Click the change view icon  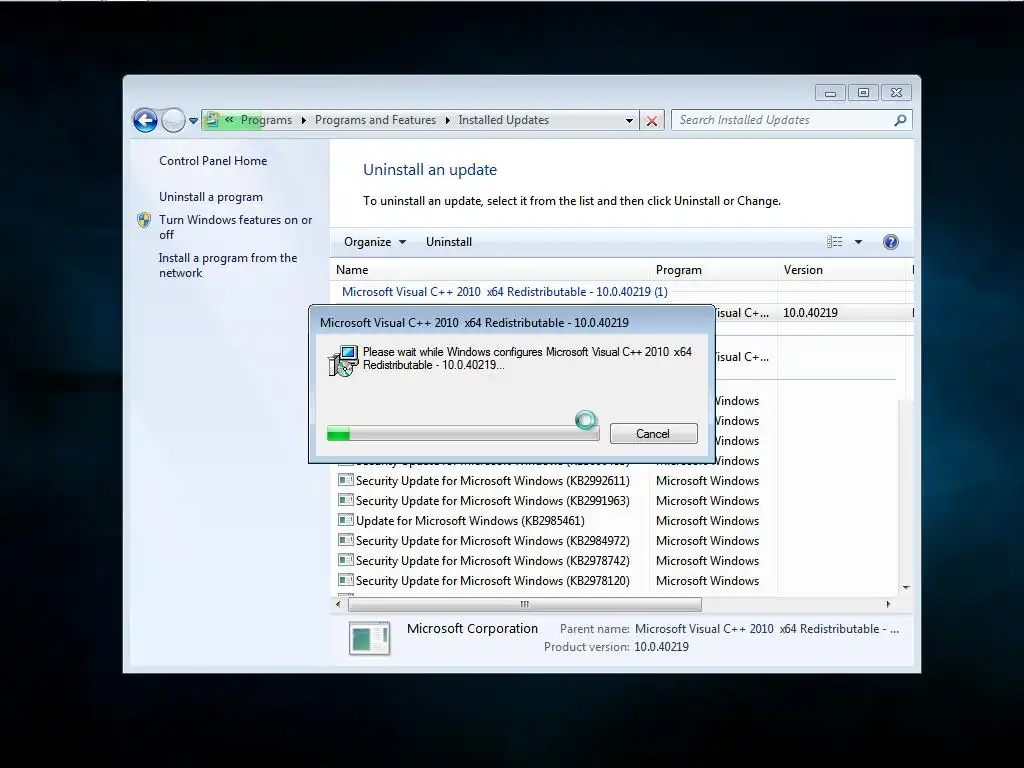[835, 242]
